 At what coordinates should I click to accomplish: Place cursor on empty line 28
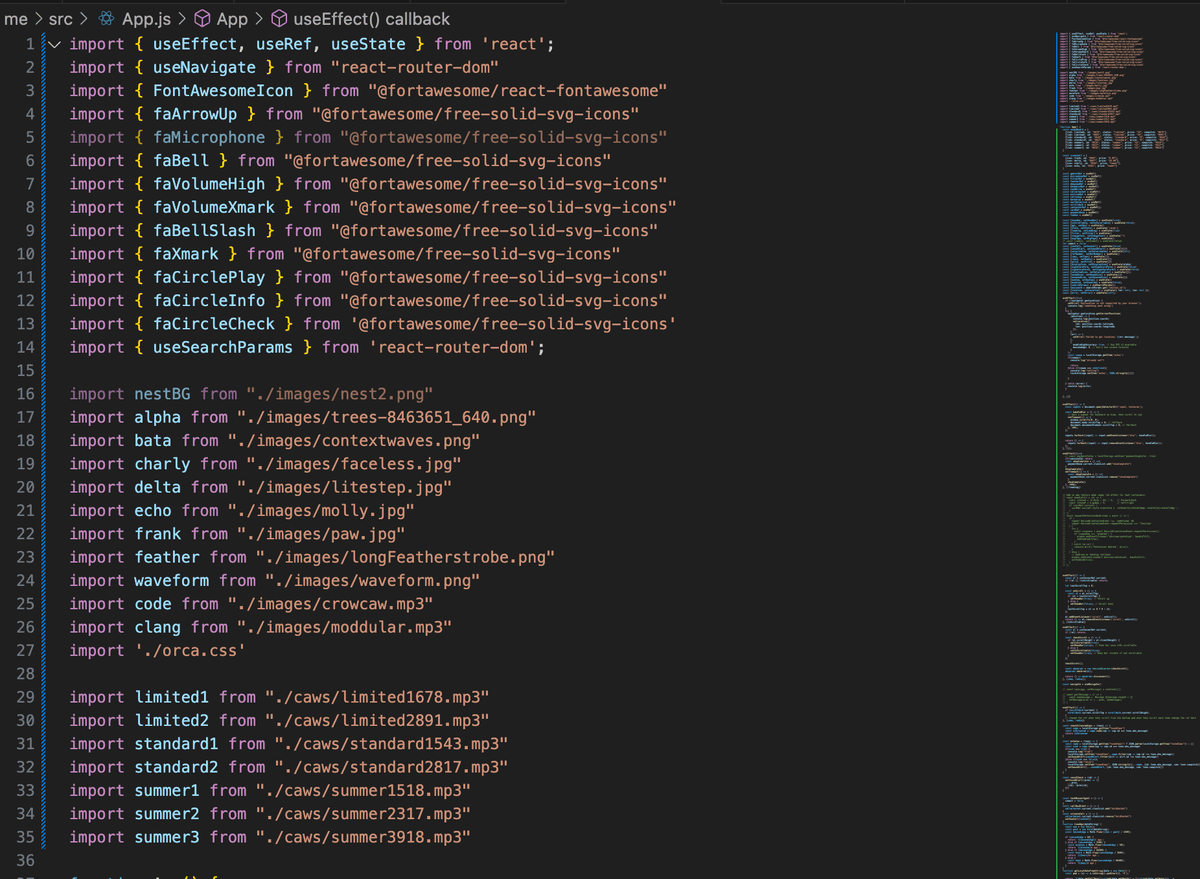300,674
